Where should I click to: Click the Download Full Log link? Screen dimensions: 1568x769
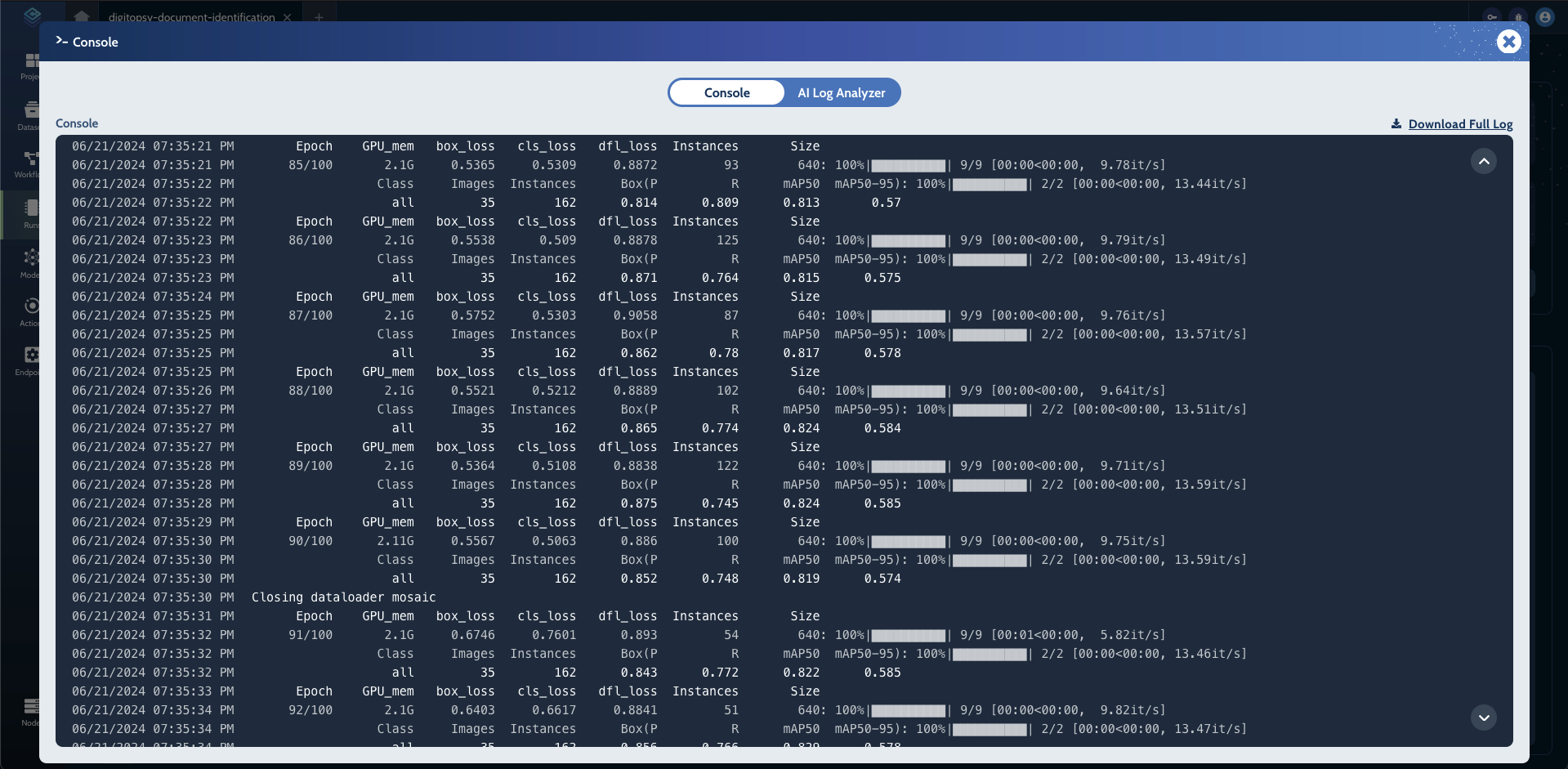pyautogui.click(x=1459, y=124)
